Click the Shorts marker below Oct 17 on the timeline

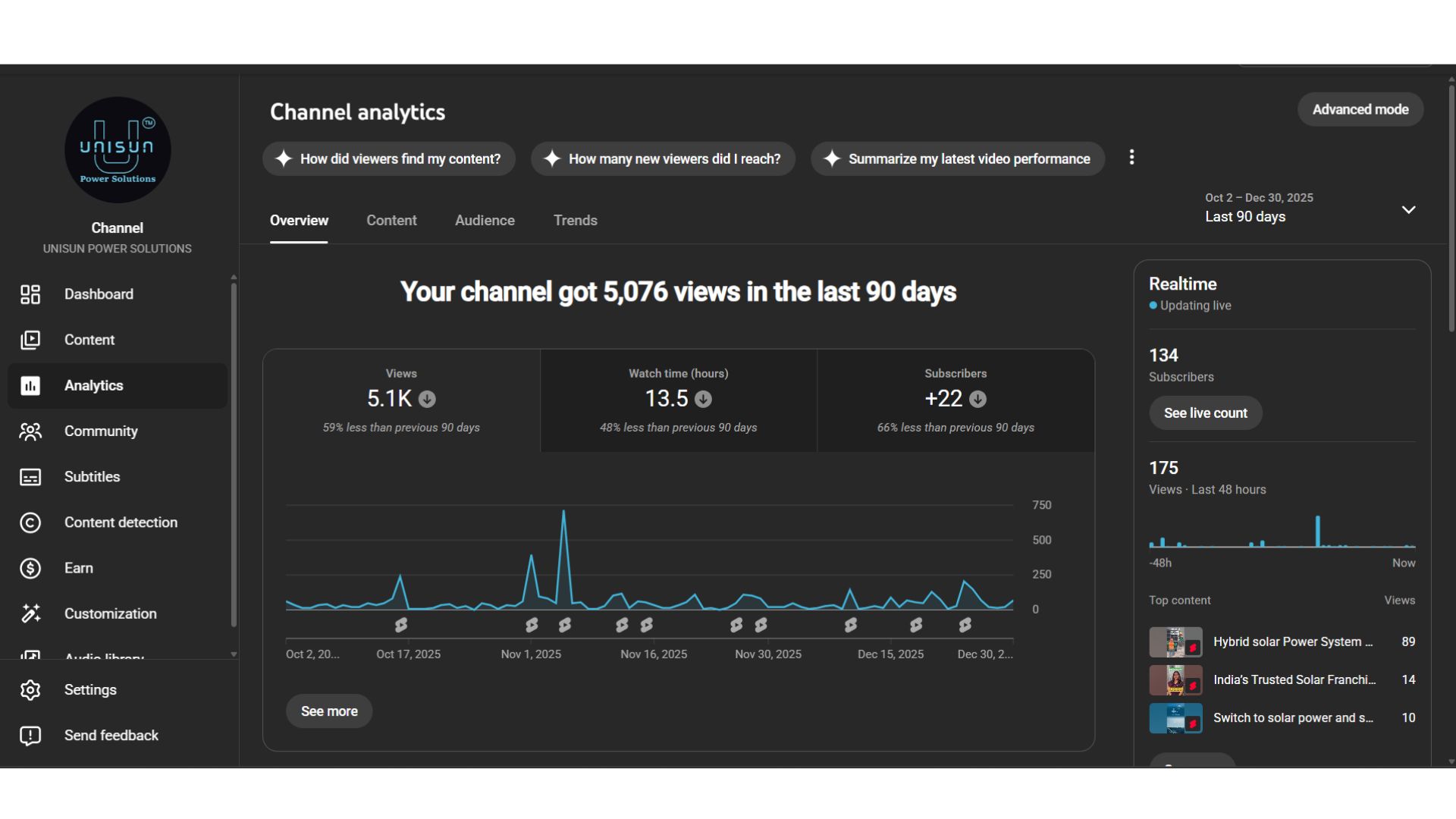pos(401,625)
